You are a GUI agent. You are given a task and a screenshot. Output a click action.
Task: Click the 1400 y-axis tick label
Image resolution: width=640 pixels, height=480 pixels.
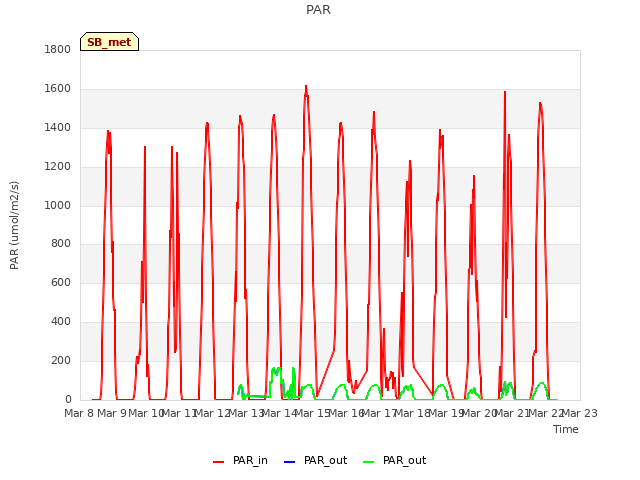(x=58, y=128)
